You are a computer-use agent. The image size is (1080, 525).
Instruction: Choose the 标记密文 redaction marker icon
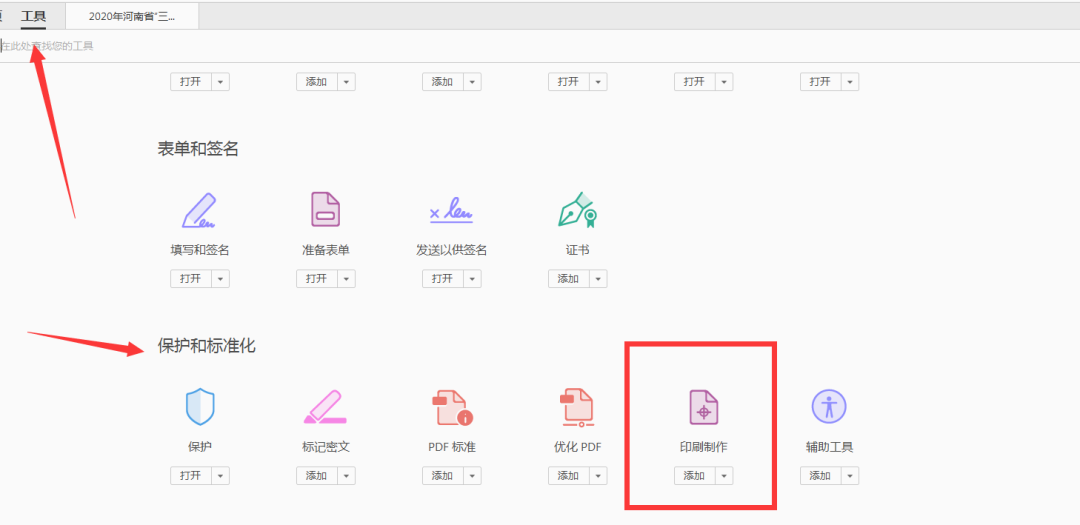click(325, 407)
